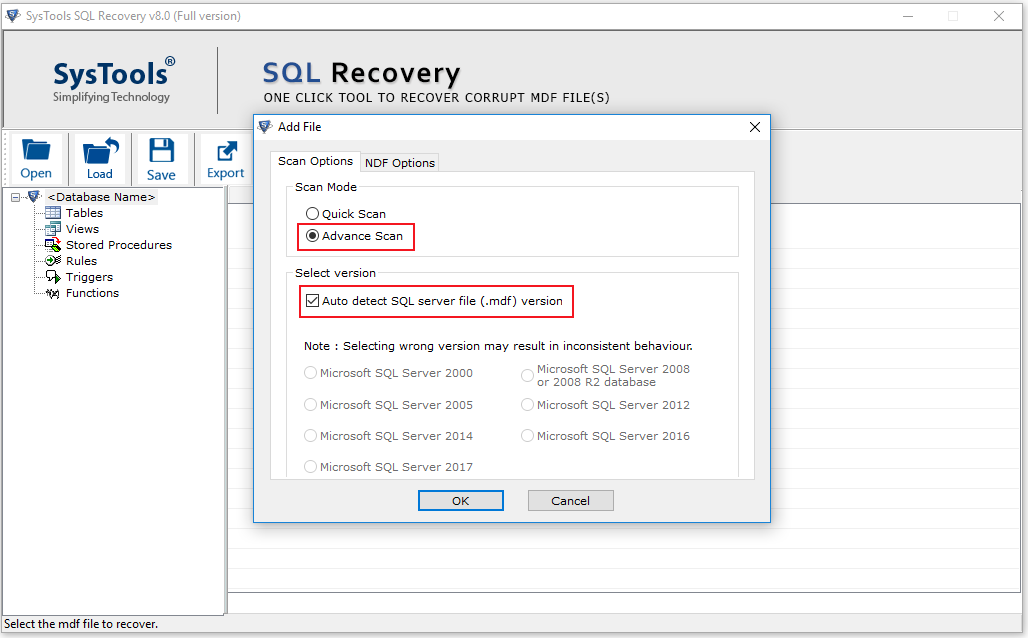The width and height of the screenshot is (1028, 638).
Task: Uncheck Auto detect SQL server file version
Action: pyautogui.click(x=313, y=301)
